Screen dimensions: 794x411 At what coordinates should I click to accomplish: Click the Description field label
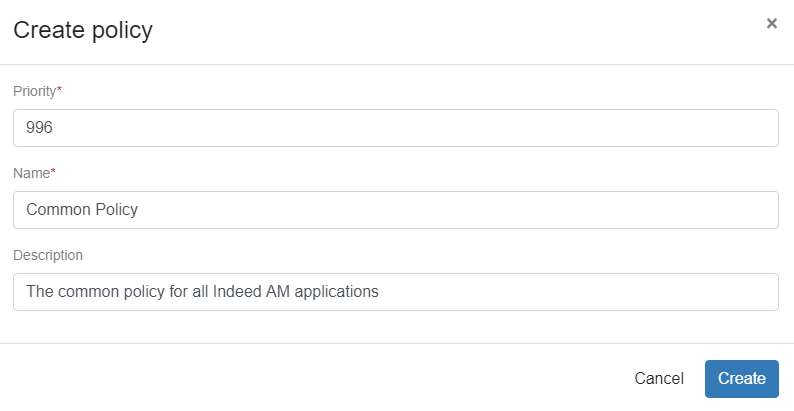click(x=48, y=255)
